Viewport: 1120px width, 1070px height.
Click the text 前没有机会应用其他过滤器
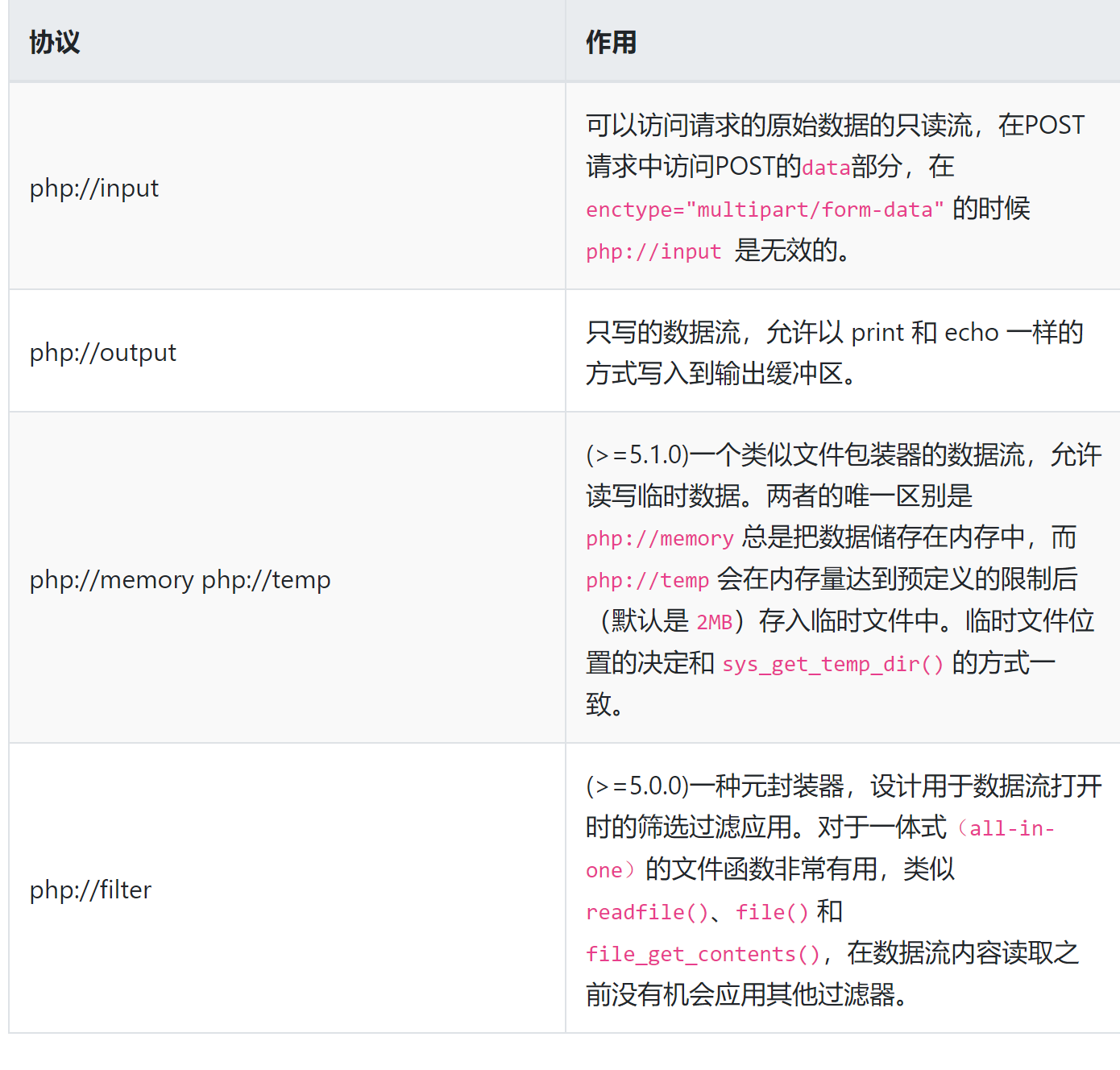pyautogui.click(x=740, y=995)
